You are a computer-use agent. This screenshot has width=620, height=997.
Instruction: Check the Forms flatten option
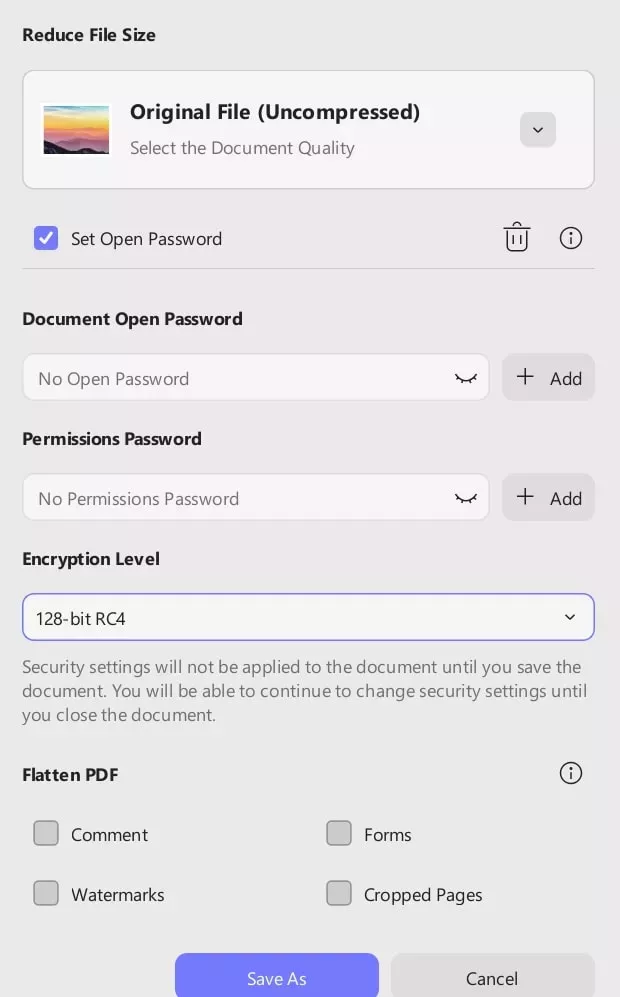(339, 833)
